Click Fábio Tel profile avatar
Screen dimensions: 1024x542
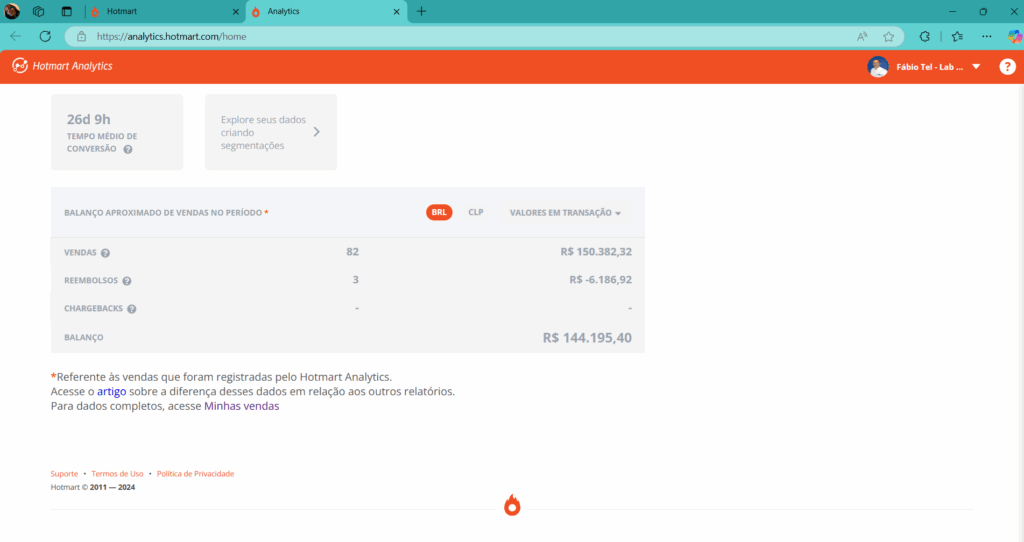tap(878, 67)
